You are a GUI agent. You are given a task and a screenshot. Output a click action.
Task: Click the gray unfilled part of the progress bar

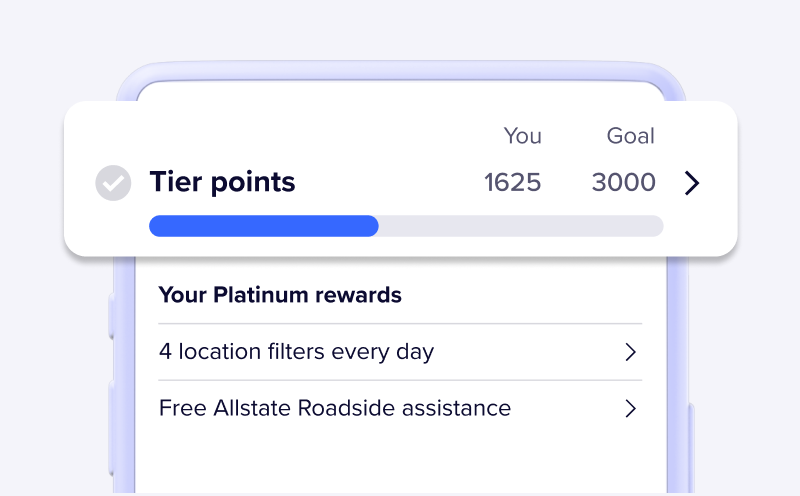(520, 226)
